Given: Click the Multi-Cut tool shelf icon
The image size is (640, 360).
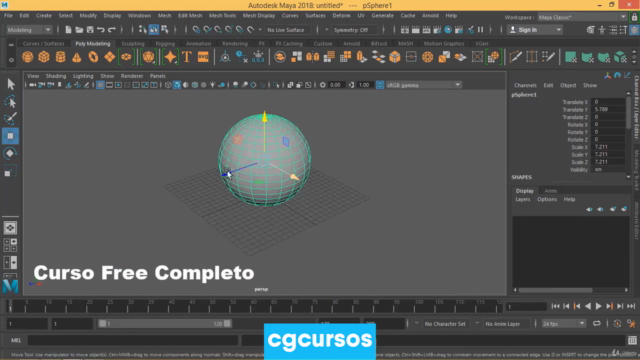Looking at the screenshot, I should tap(516, 57).
